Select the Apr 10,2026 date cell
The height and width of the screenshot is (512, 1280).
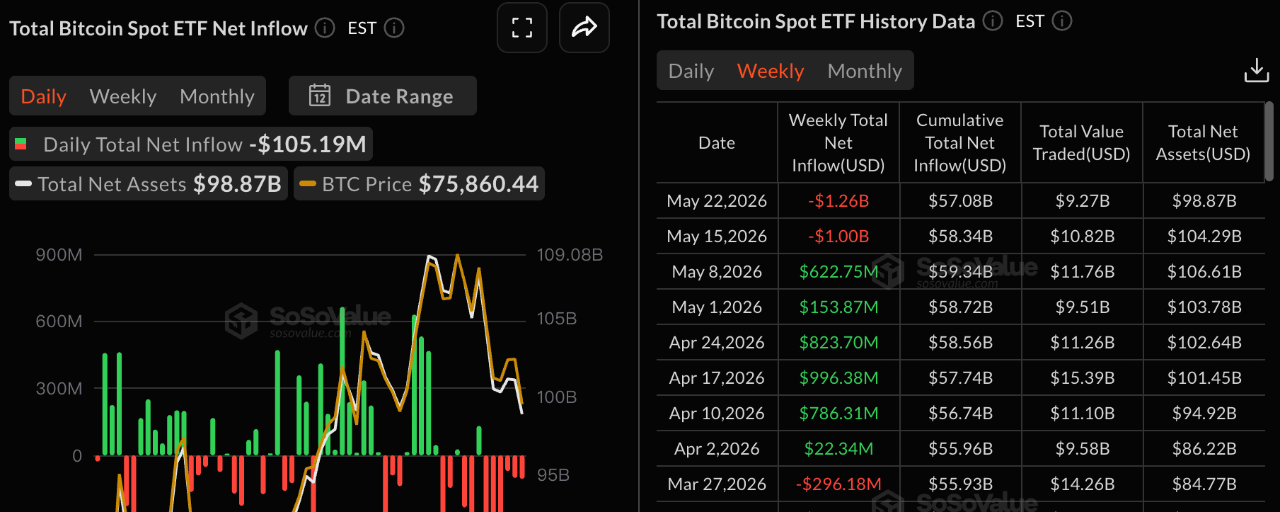(717, 413)
